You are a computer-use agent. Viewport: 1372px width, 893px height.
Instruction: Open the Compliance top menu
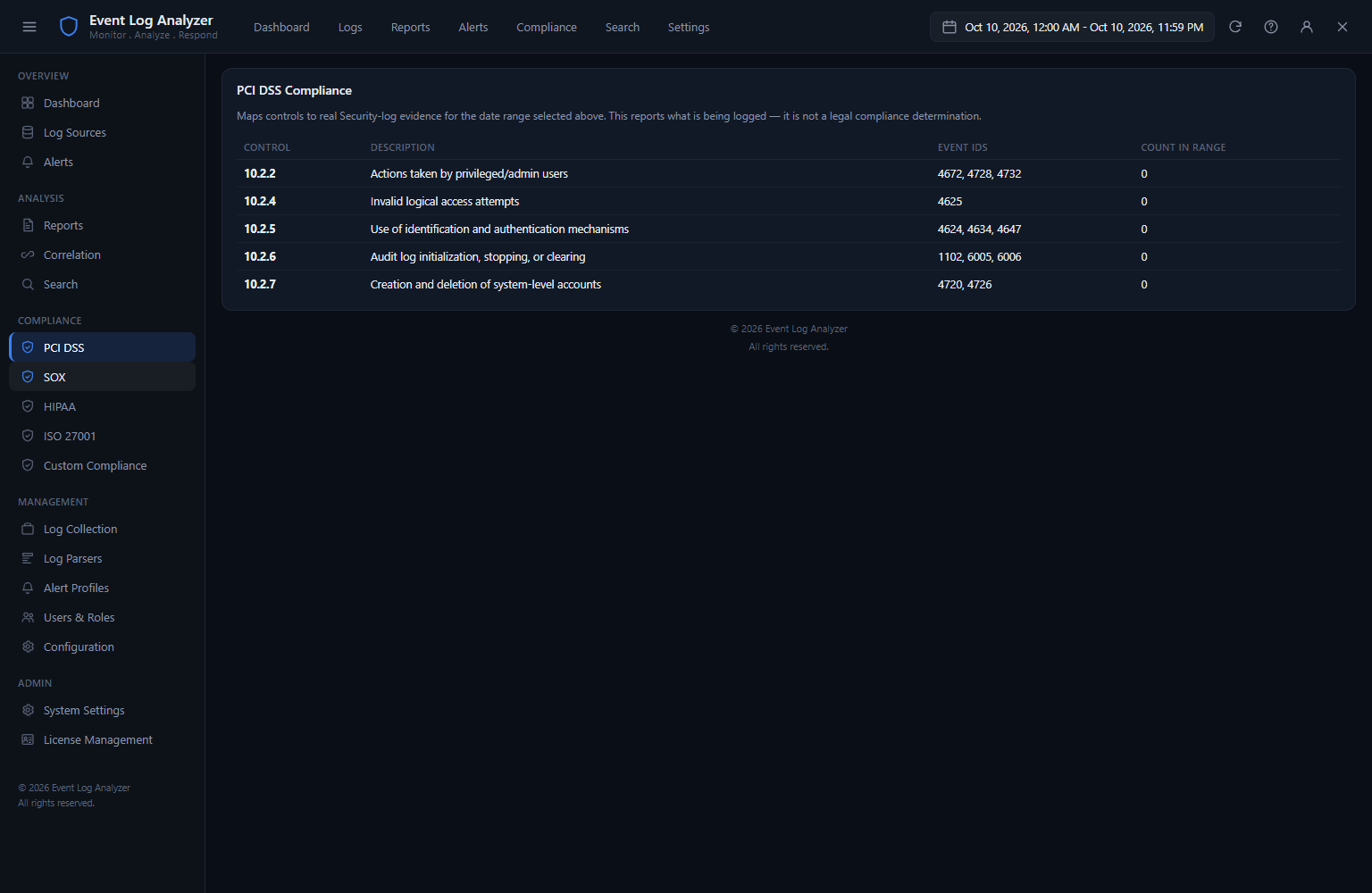[547, 27]
